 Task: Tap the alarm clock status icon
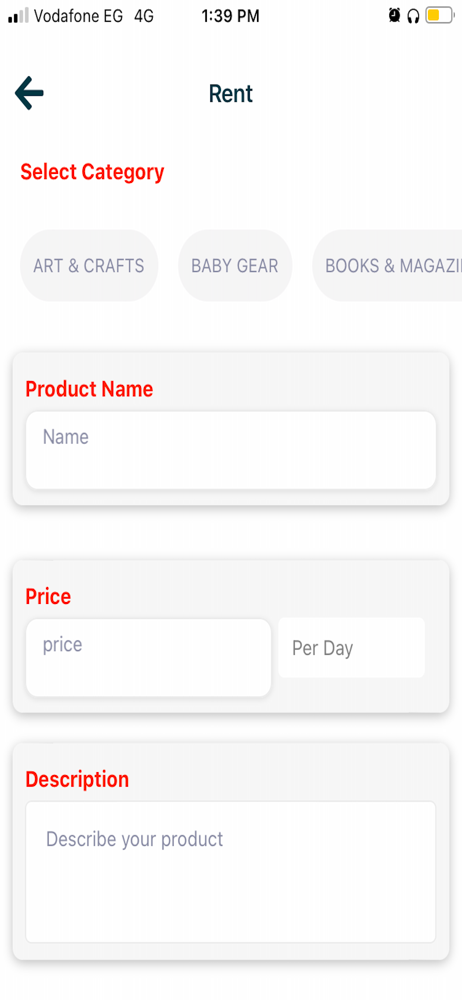click(394, 16)
